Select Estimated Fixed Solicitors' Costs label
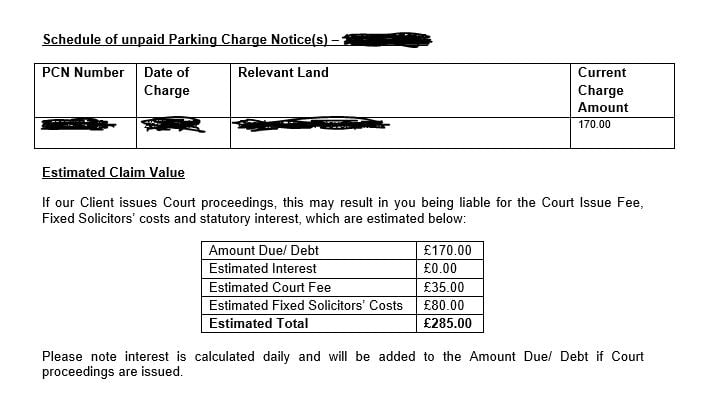Screen dimensions: 701x395 point(306,305)
